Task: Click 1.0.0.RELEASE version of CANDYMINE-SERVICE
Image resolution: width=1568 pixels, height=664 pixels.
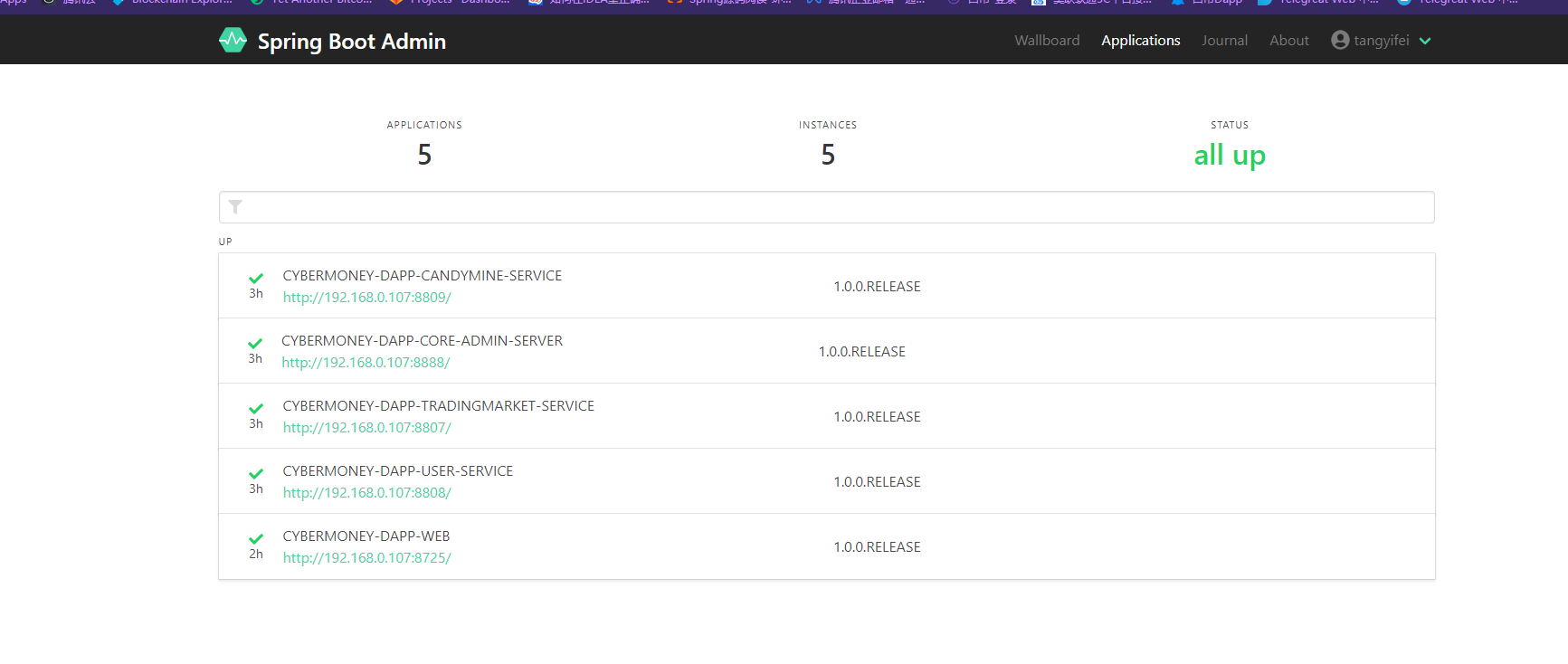Action: tap(877, 287)
